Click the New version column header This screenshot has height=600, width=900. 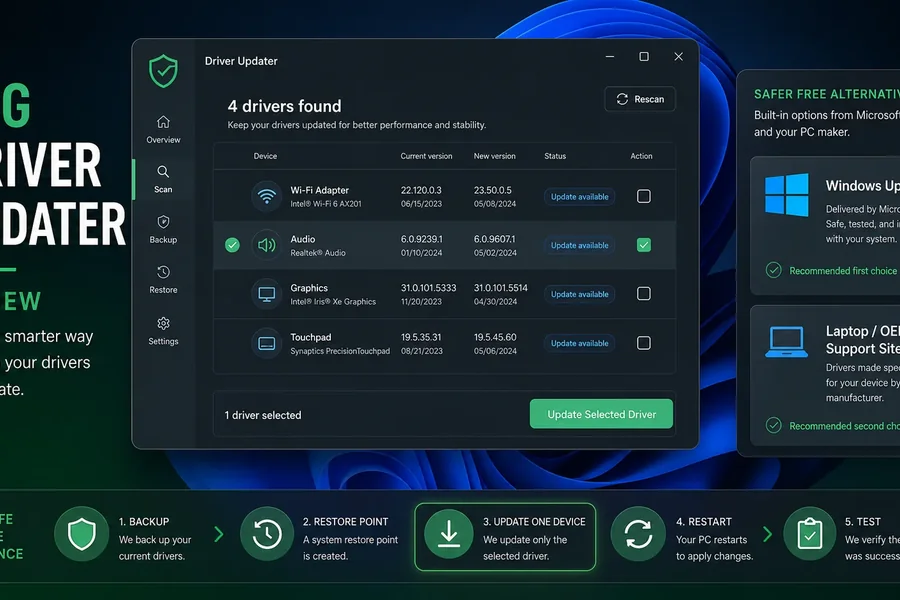(494, 156)
